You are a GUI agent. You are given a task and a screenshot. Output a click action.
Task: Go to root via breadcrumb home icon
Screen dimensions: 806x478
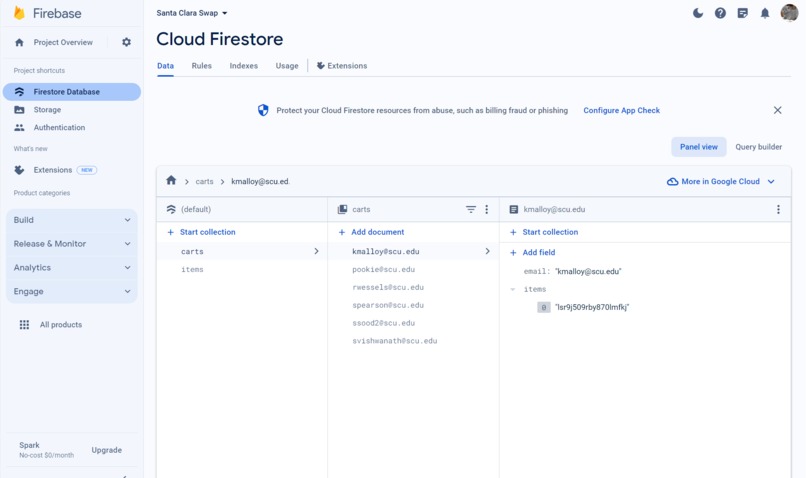point(171,180)
